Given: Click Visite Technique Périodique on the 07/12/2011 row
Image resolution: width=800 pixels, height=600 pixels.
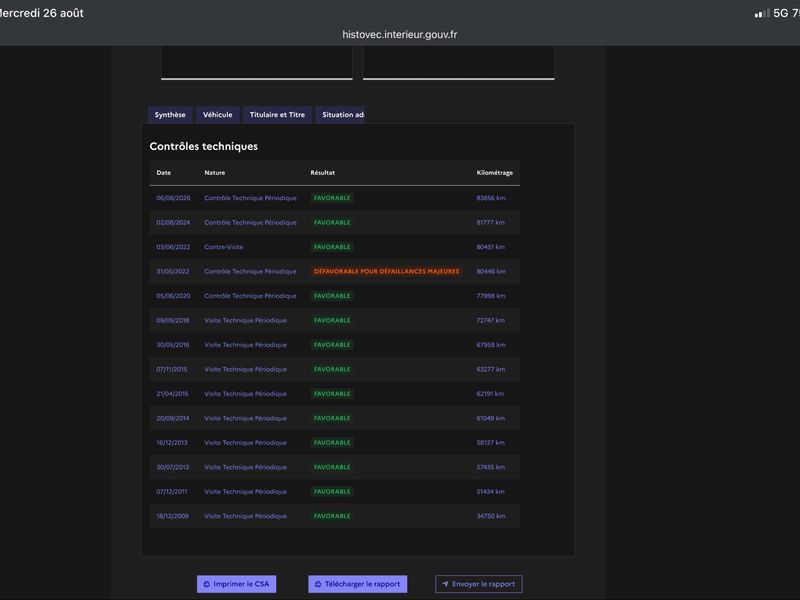Looking at the screenshot, I should coord(245,492).
